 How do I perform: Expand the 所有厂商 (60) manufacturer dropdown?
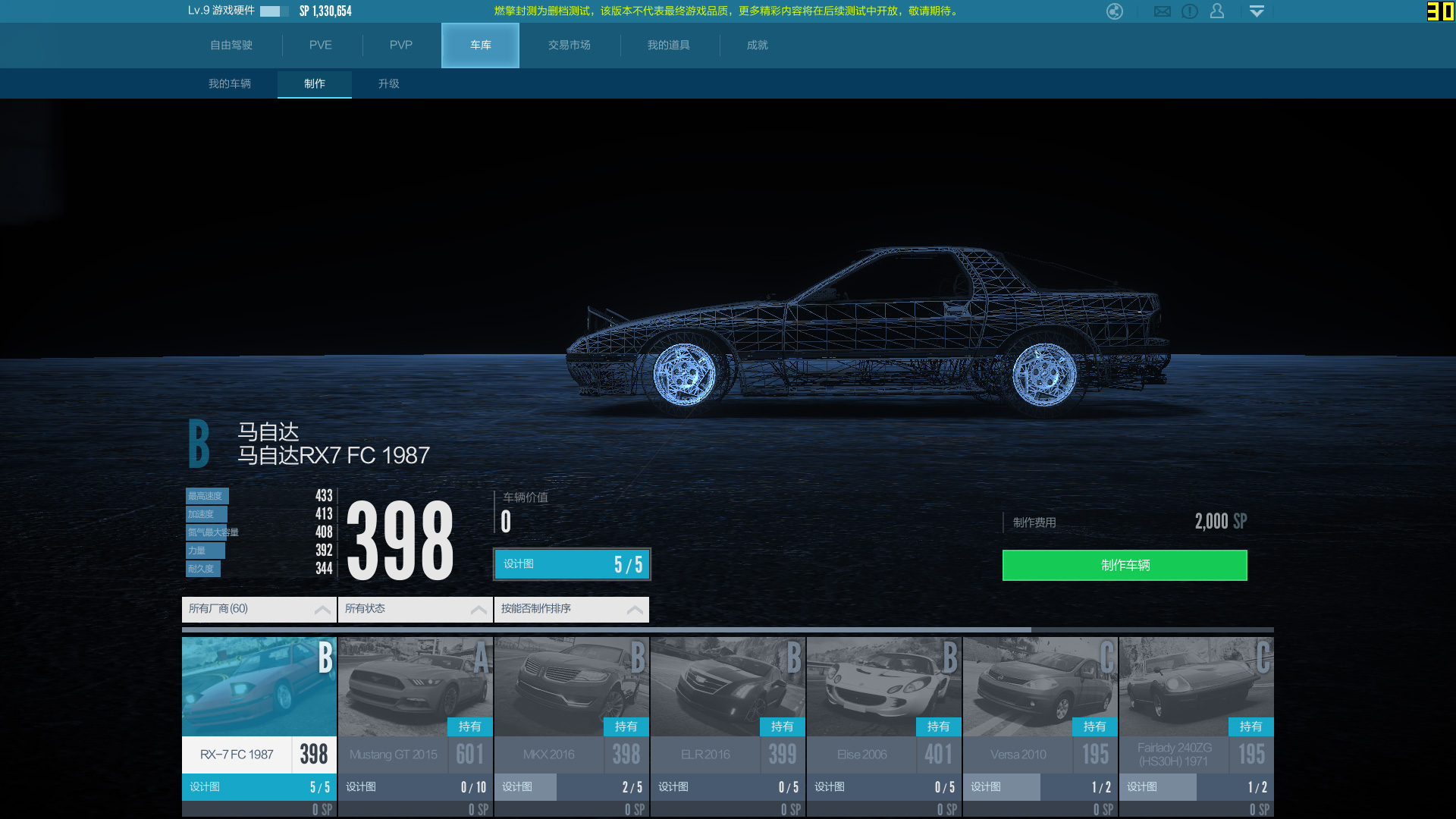point(259,609)
